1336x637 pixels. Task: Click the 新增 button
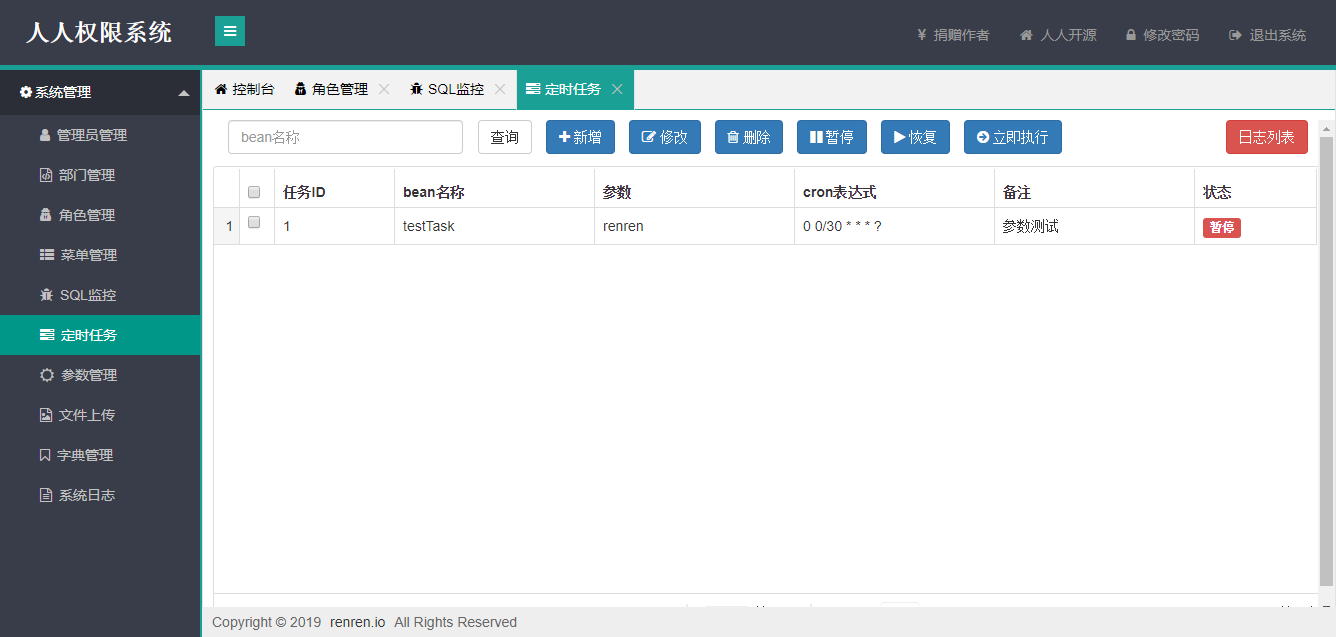click(580, 137)
